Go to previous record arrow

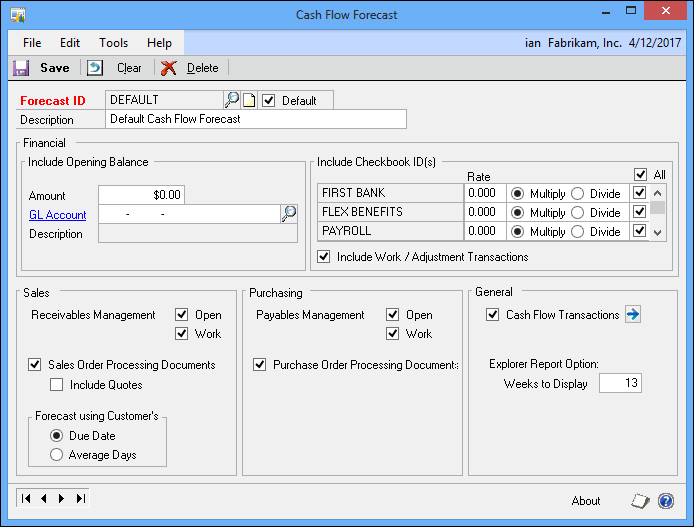click(x=44, y=499)
